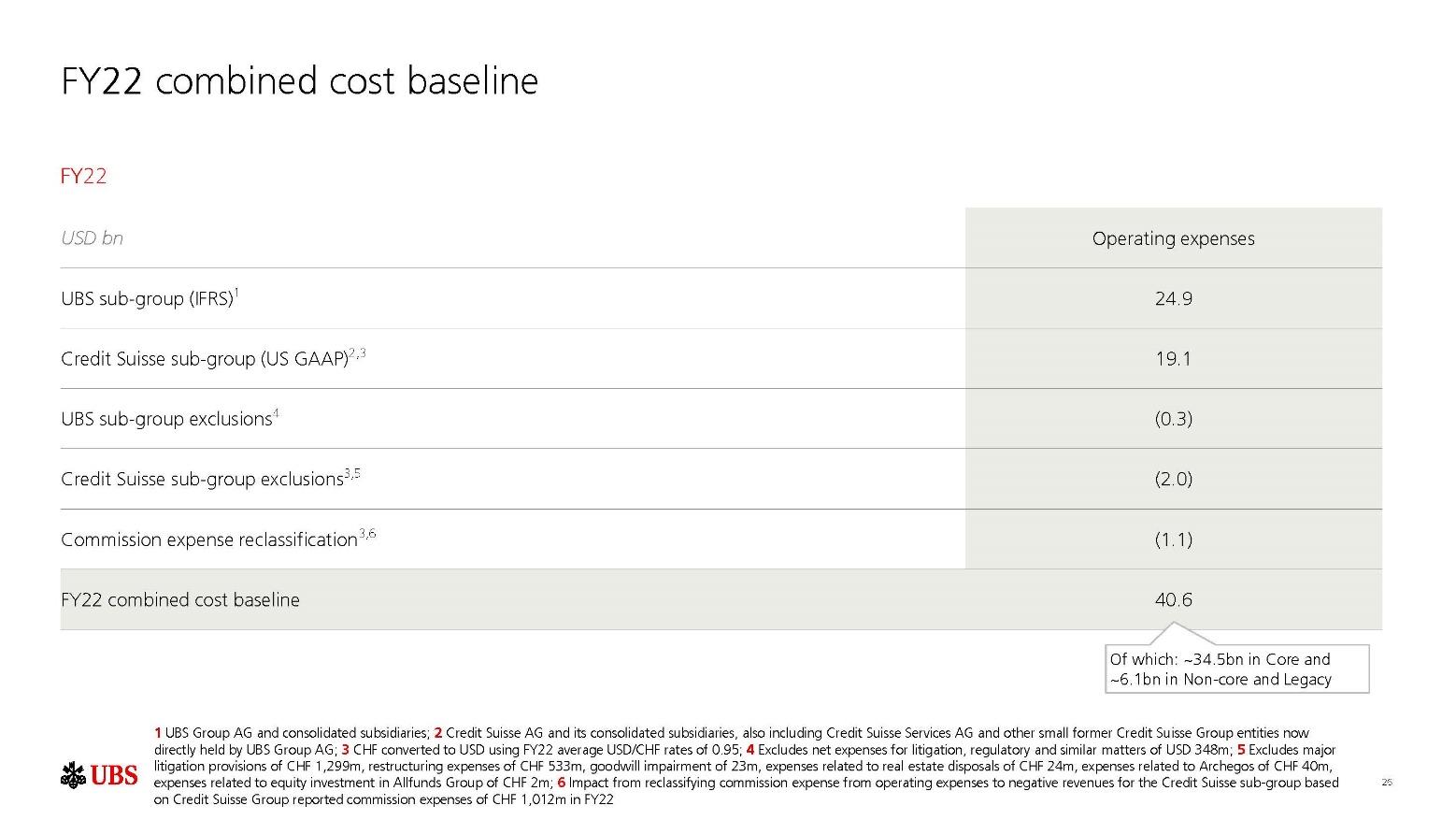Select the FY22 combined cost baseline title
The height and width of the screenshot is (820, 1456).
tap(299, 80)
